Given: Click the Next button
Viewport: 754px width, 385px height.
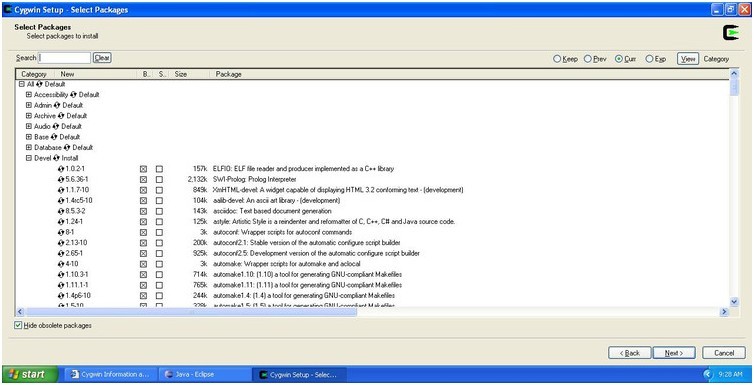Looking at the screenshot, I should pos(674,353).
